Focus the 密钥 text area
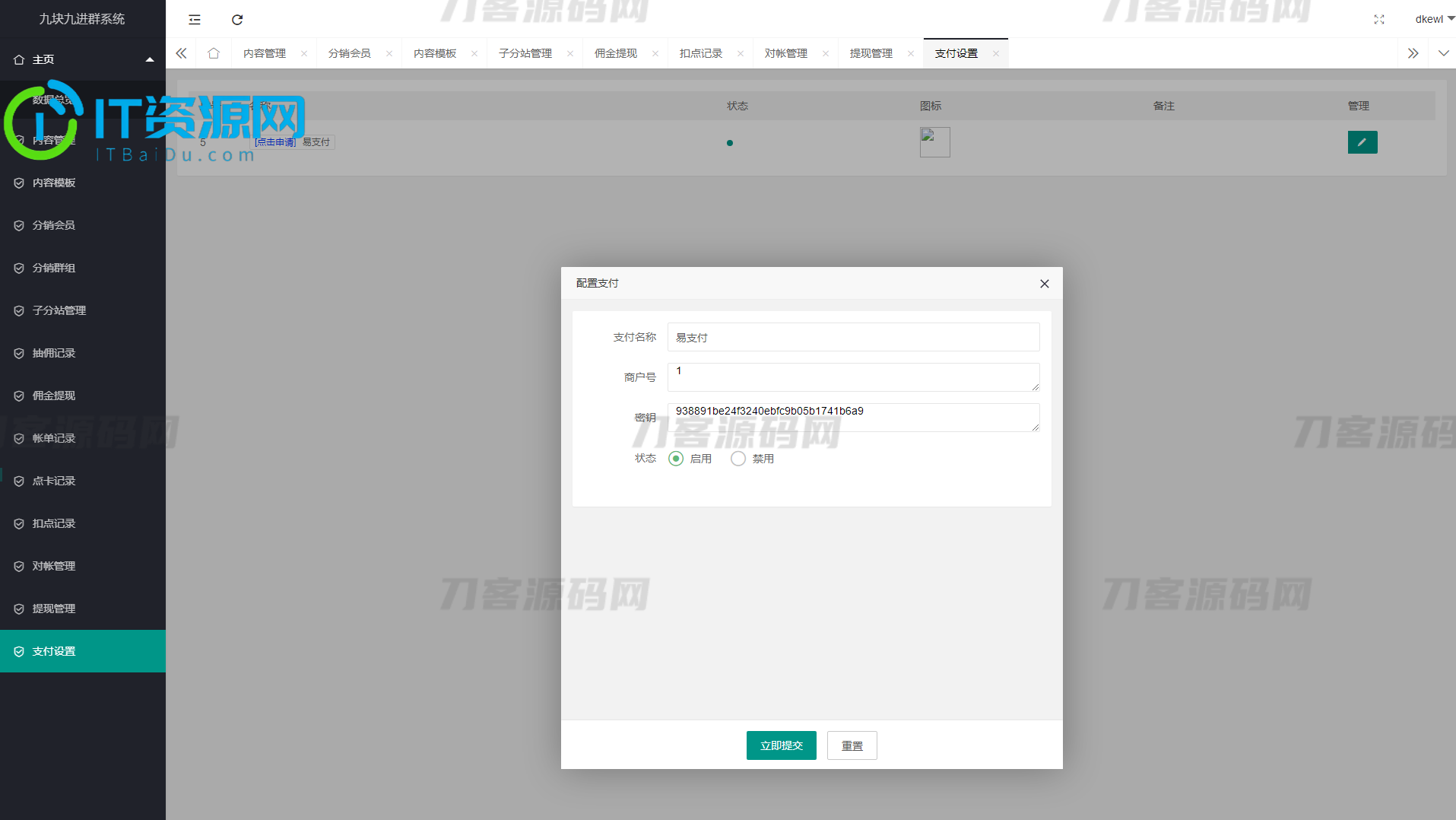Image resolution: width=1456 pixels, height=820 pixels. (853, 418)
